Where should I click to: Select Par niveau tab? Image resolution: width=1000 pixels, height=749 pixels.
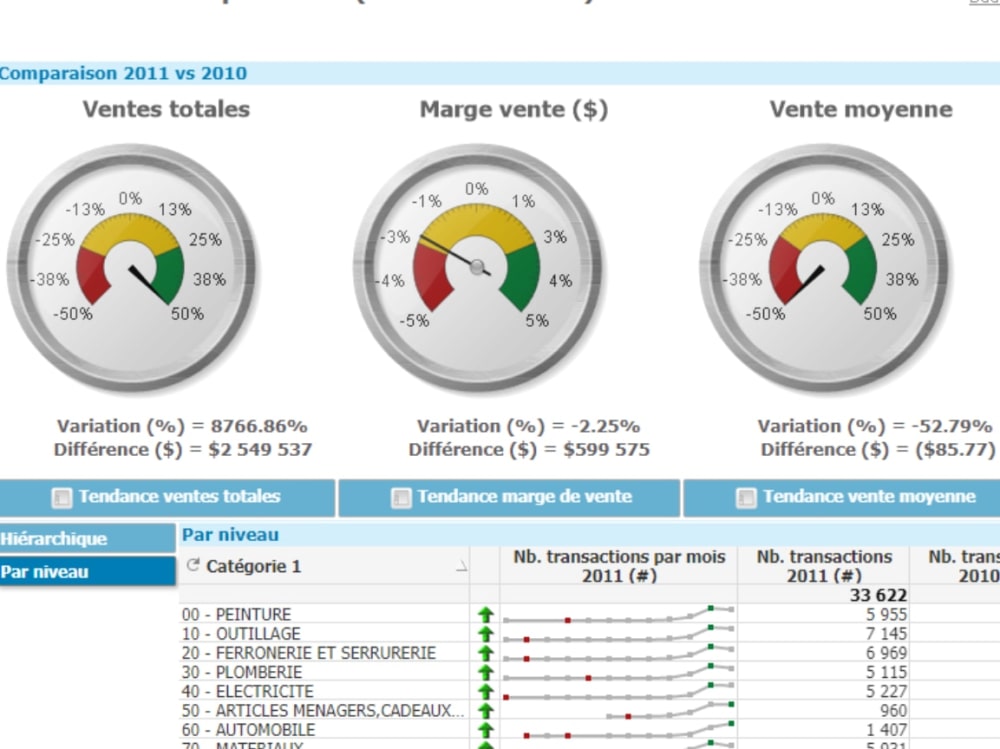pyautogui.click(x=87, y=572)
